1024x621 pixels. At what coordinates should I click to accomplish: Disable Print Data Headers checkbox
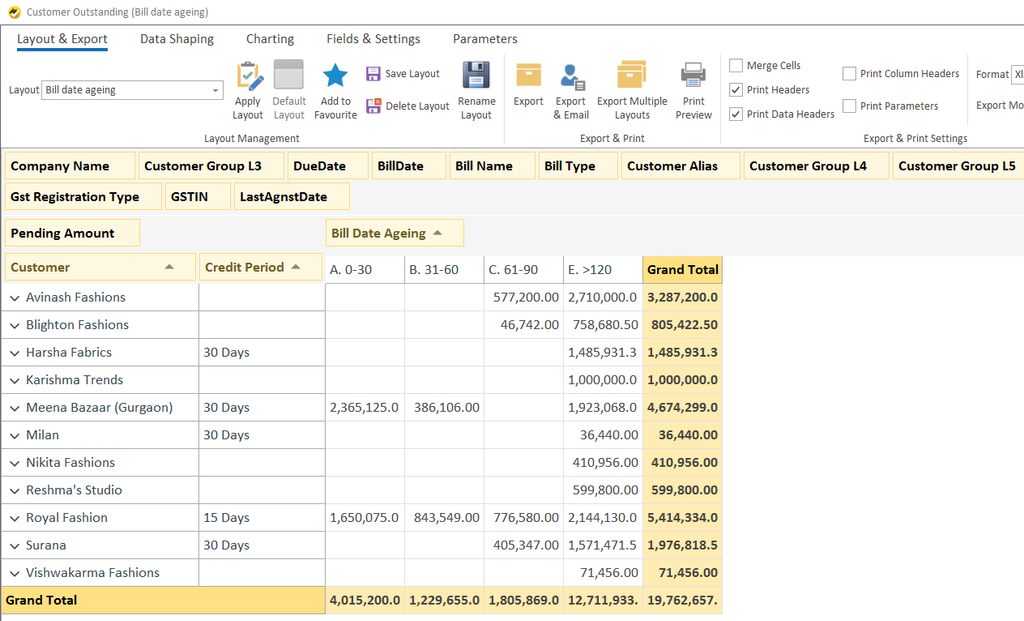tap(736, 114)
